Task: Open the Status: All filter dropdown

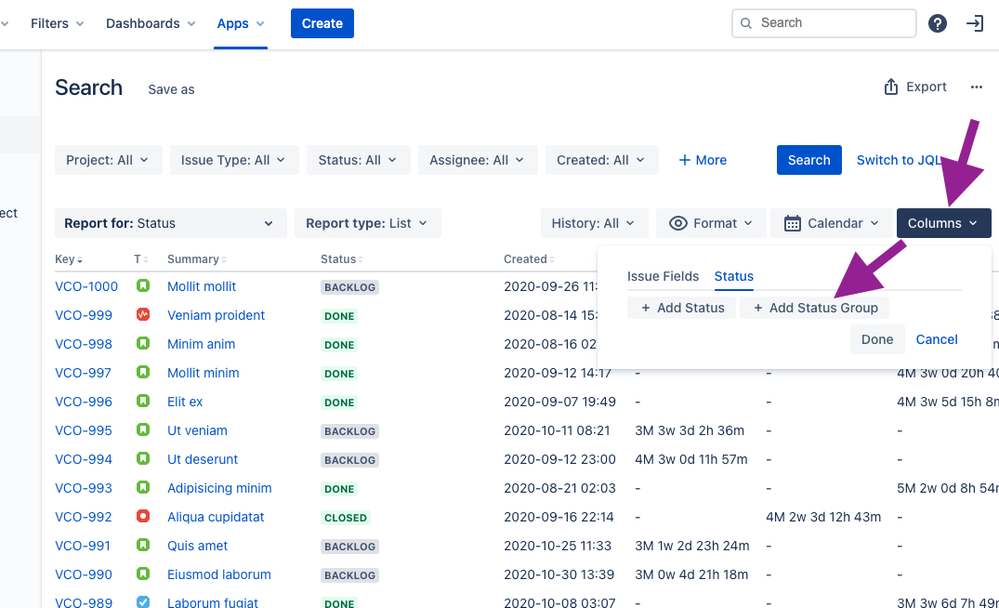Action: (x=357, y=160)
